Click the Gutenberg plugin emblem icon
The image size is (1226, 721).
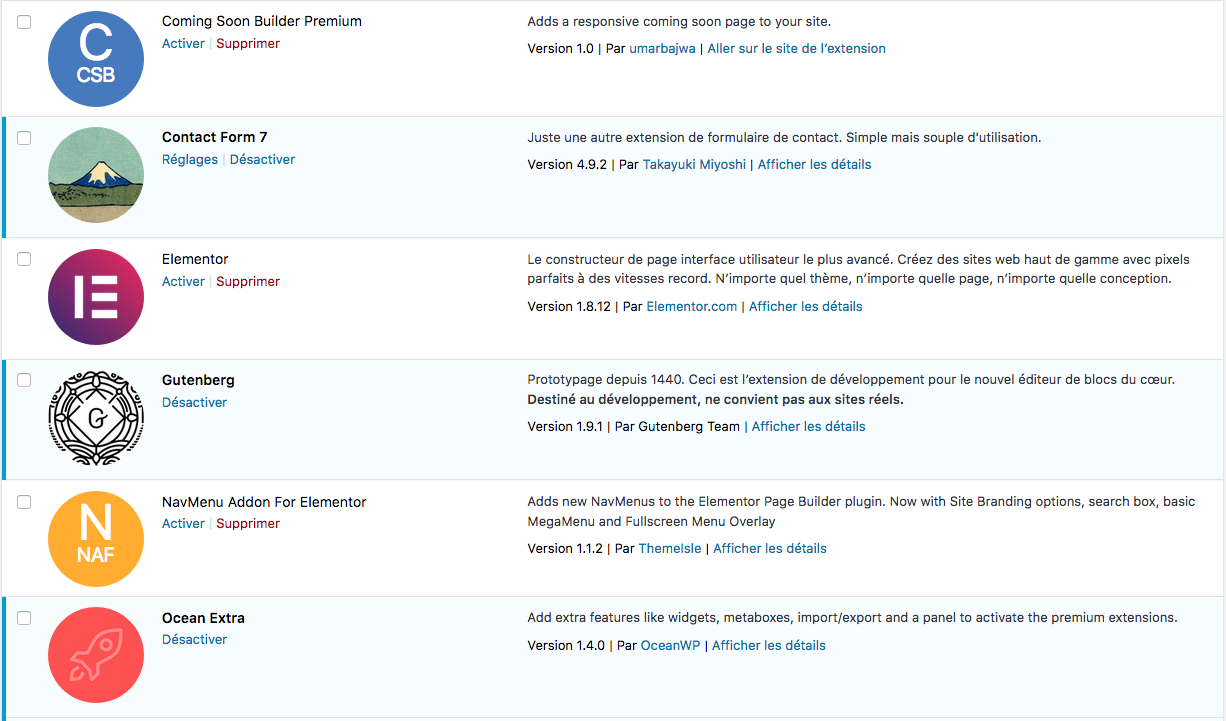pyautogui.click(x=96, y=418)
